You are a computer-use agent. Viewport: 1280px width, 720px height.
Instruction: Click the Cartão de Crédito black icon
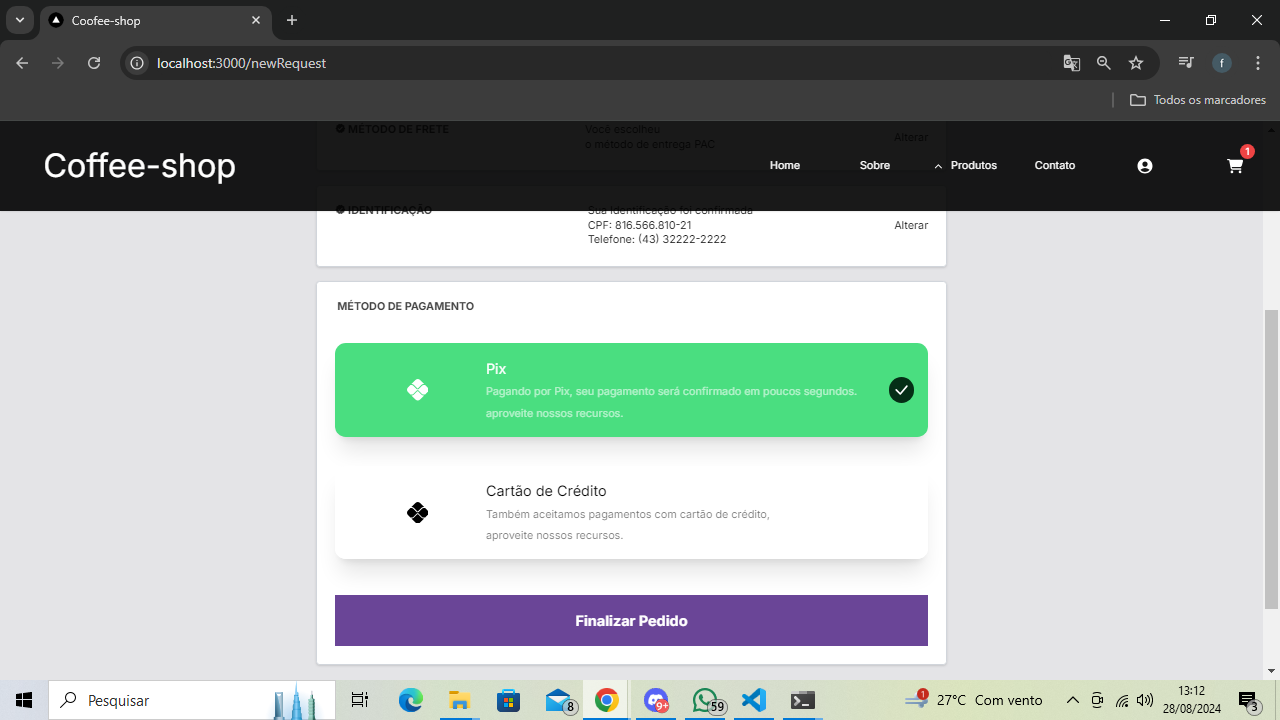click(418, 513)
